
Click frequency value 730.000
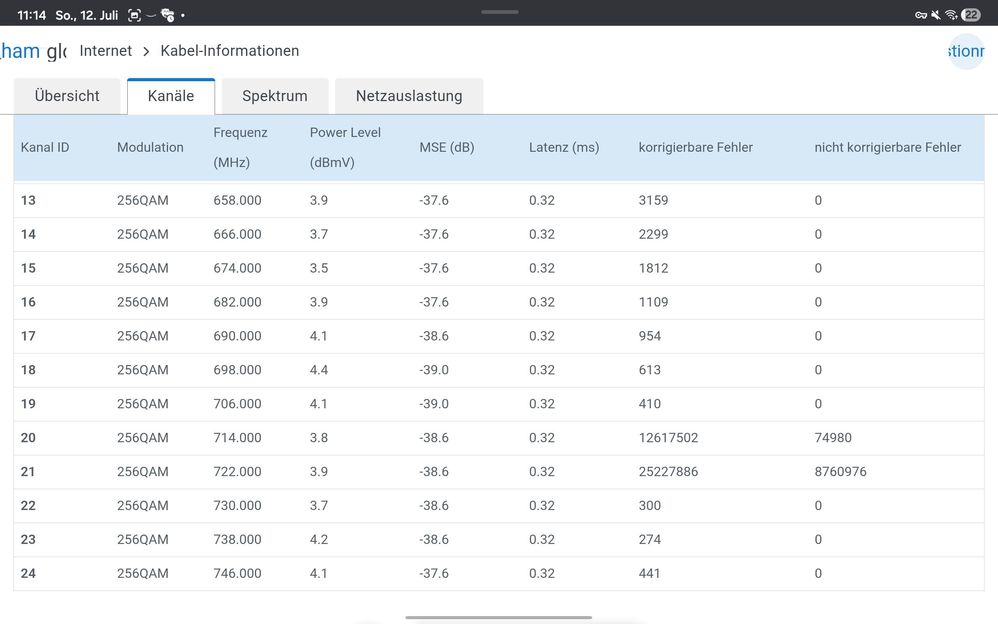coord(237,506)
